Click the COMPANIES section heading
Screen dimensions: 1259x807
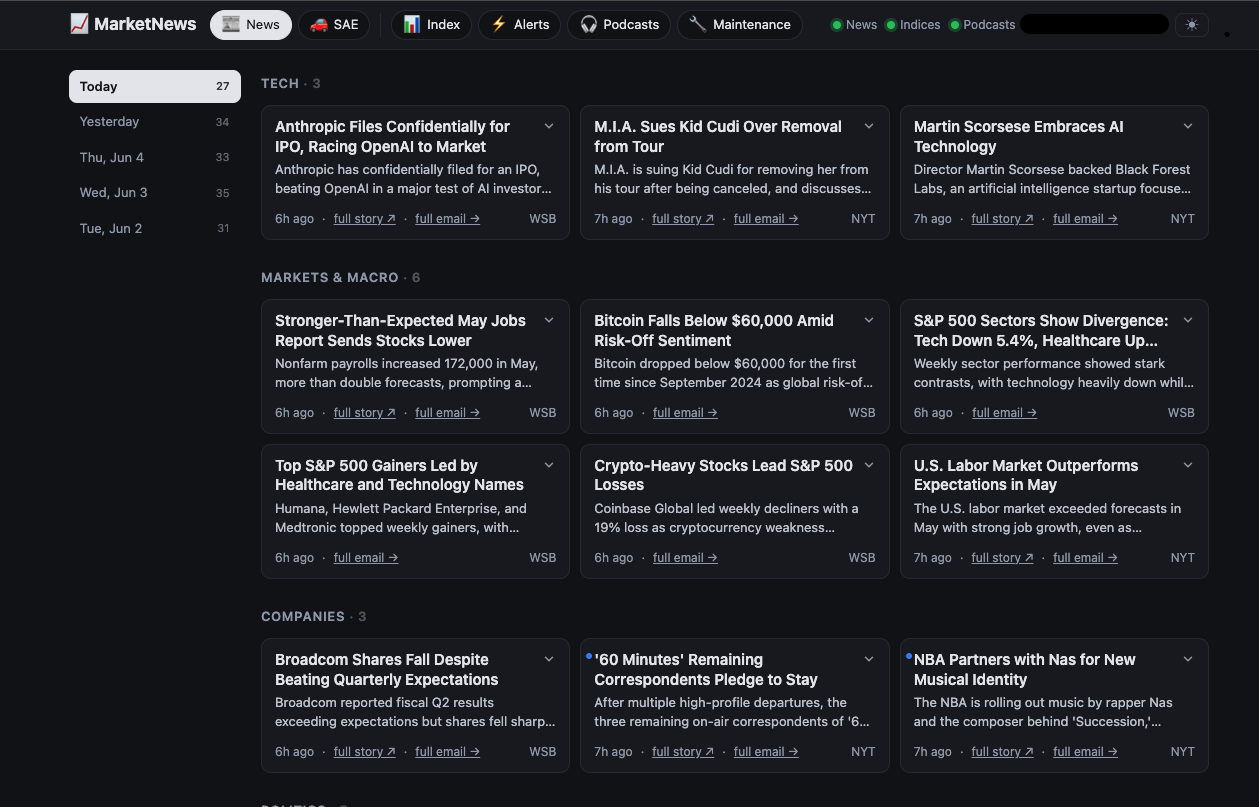[x=303, y=616]
